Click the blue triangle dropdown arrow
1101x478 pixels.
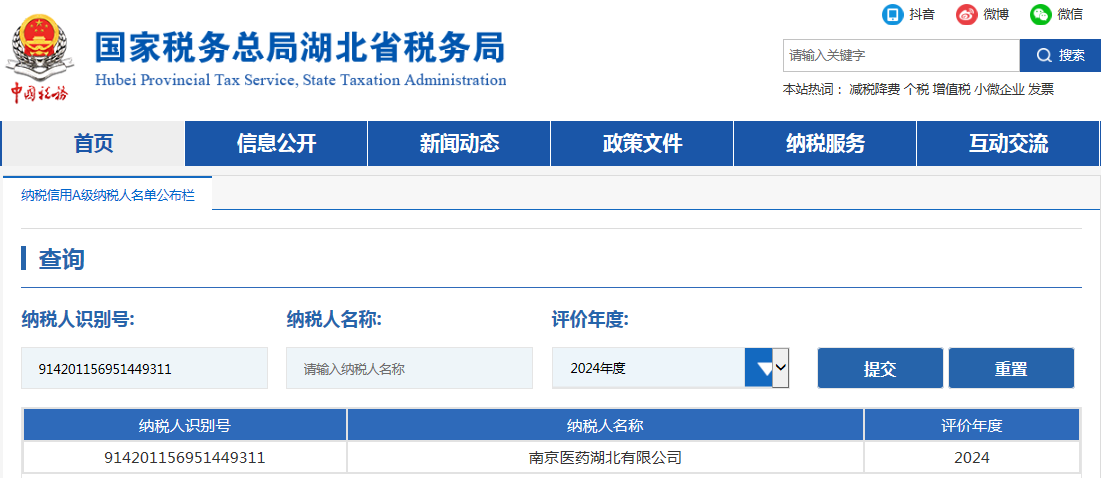[x=765, y=368]
